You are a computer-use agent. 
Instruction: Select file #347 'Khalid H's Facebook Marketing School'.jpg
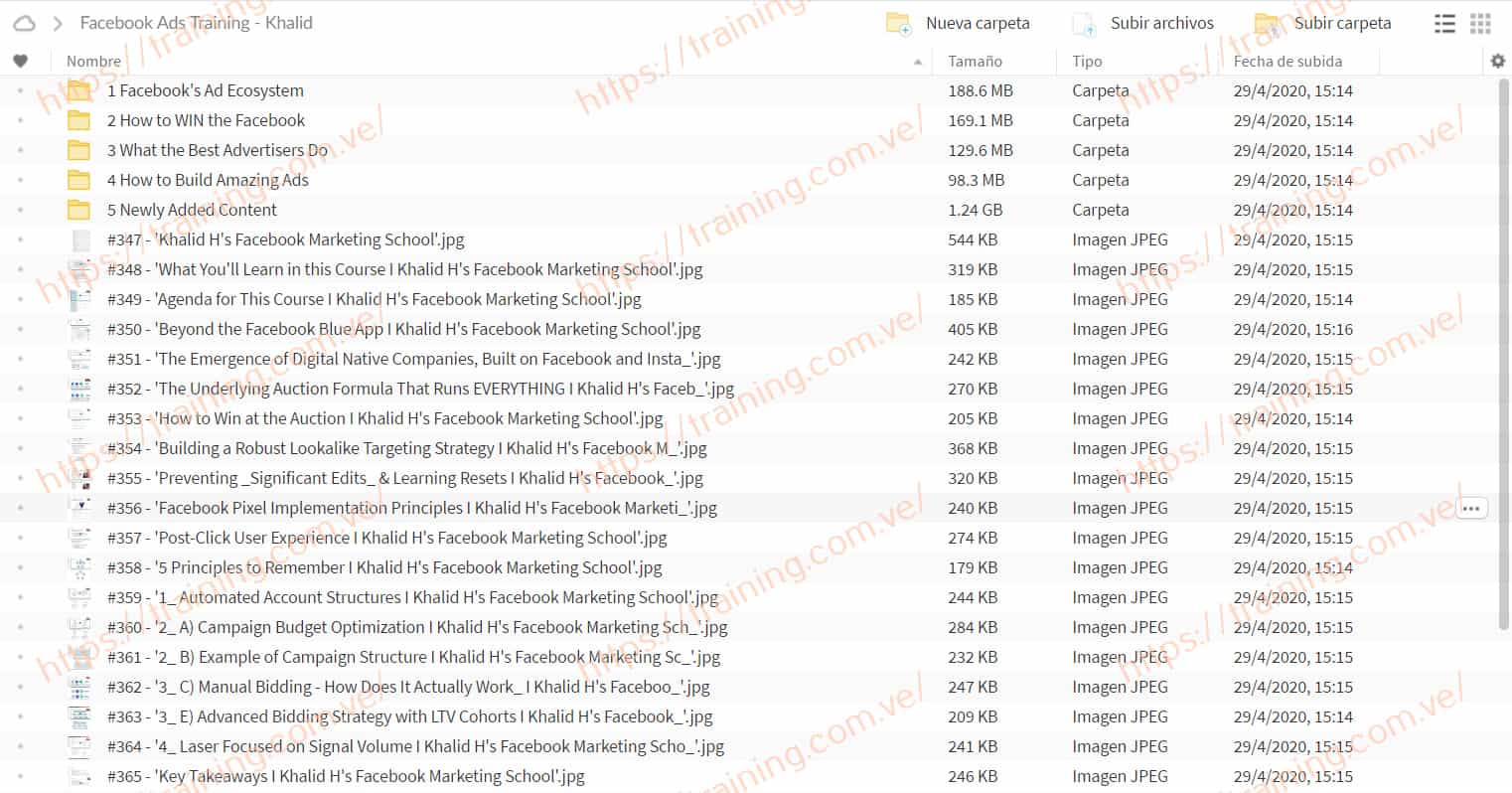coord(286,239)
